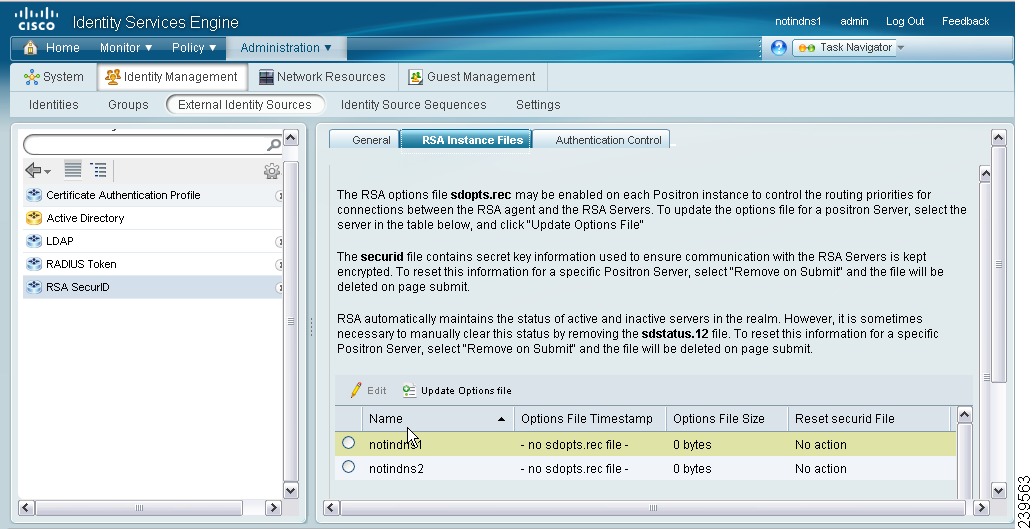
Task: Expand the back arrow dropdown caret
Action: coord(48,172)
